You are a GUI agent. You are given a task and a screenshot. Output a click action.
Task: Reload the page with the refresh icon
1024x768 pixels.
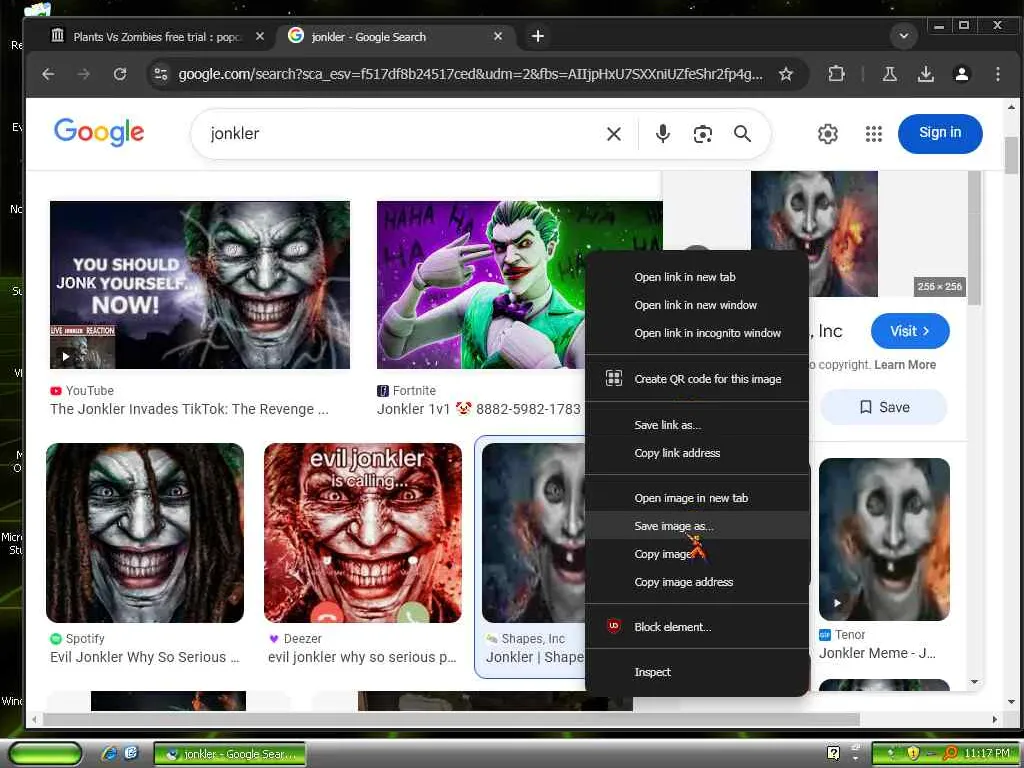click(x=120, y=74)
